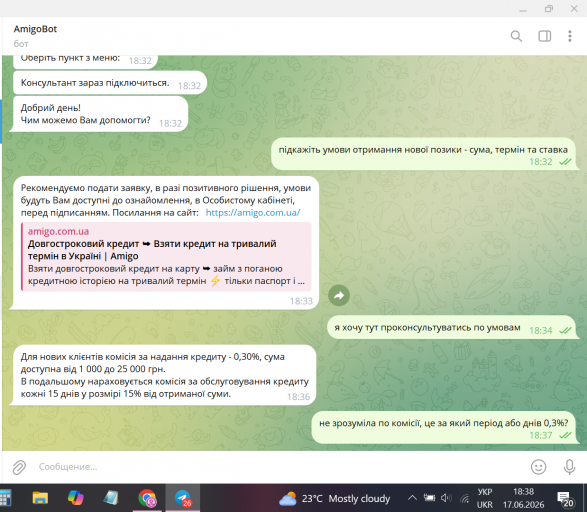Toggle the right sidebar panel icon
The width and height of the screenshot is (587, 512).
pos(544,36)
